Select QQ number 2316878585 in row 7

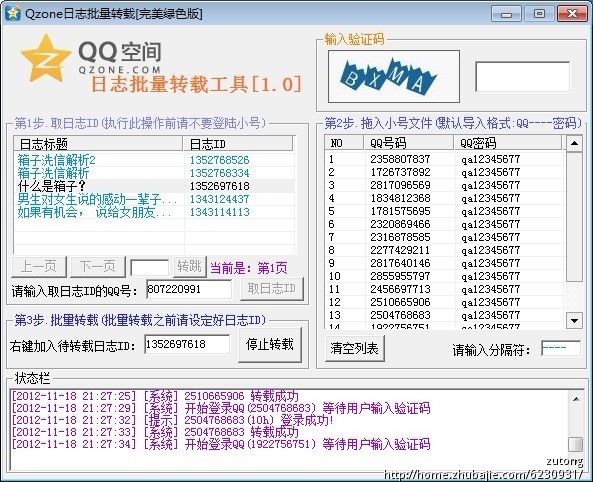pyautogui.click(x=400, y=237)
